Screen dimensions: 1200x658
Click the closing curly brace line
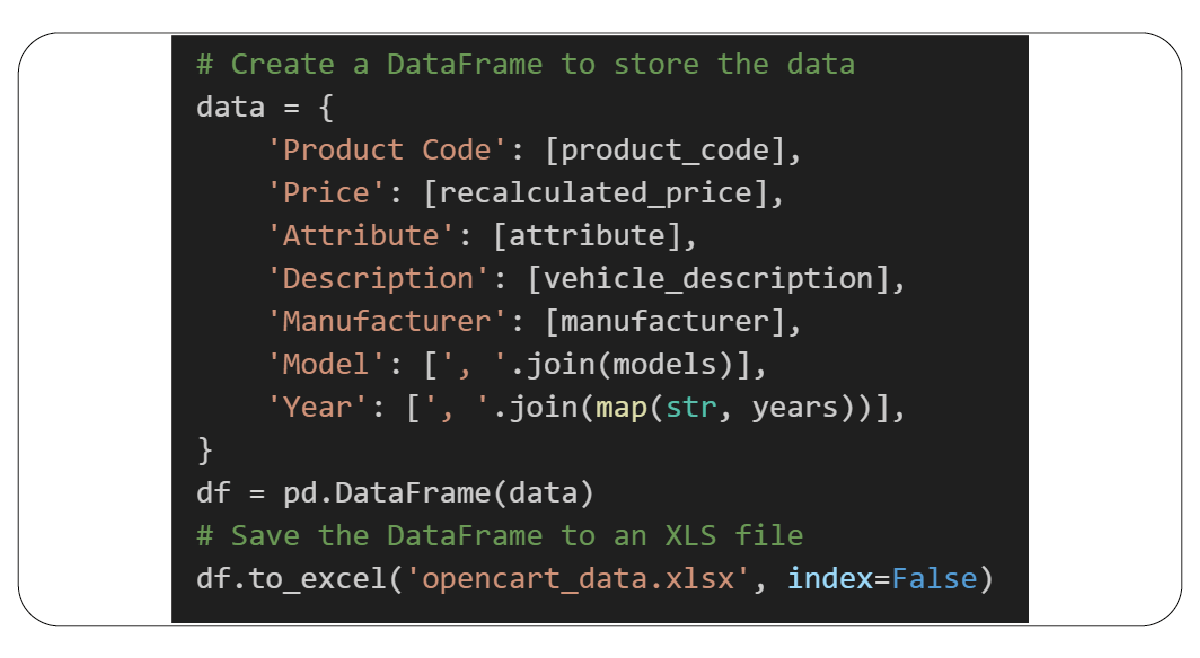click(x=205, y=451)
